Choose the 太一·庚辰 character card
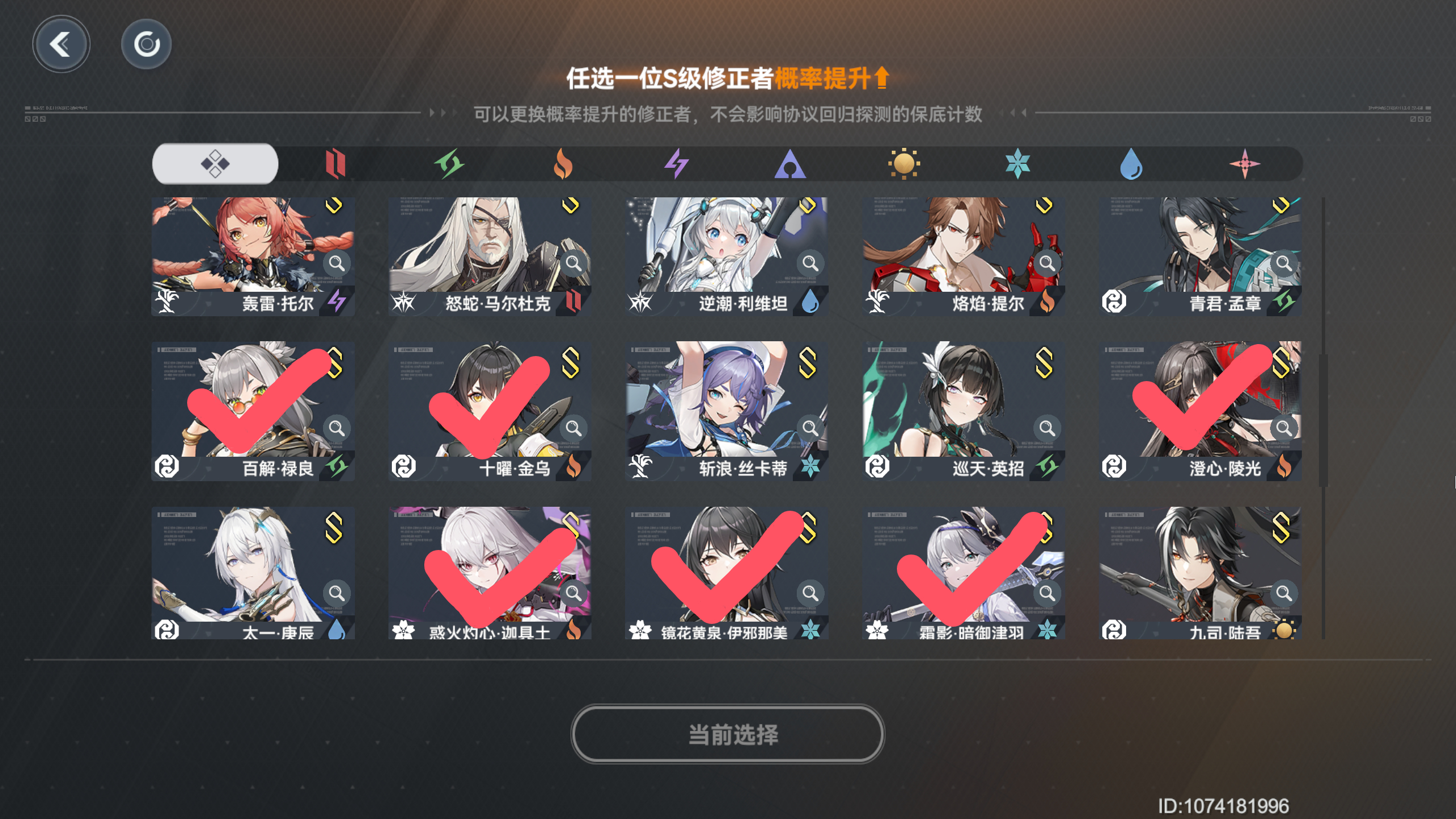Viewport: 1456px width, 819px height. pos(253,573)
